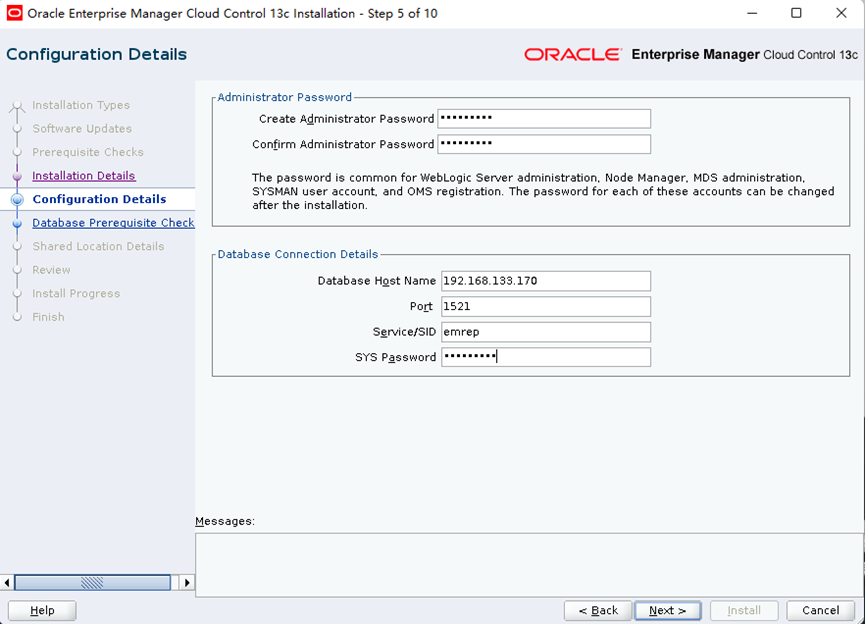Select the Installation Types step
The image size is (865, 624).
[x=81, y=105]
